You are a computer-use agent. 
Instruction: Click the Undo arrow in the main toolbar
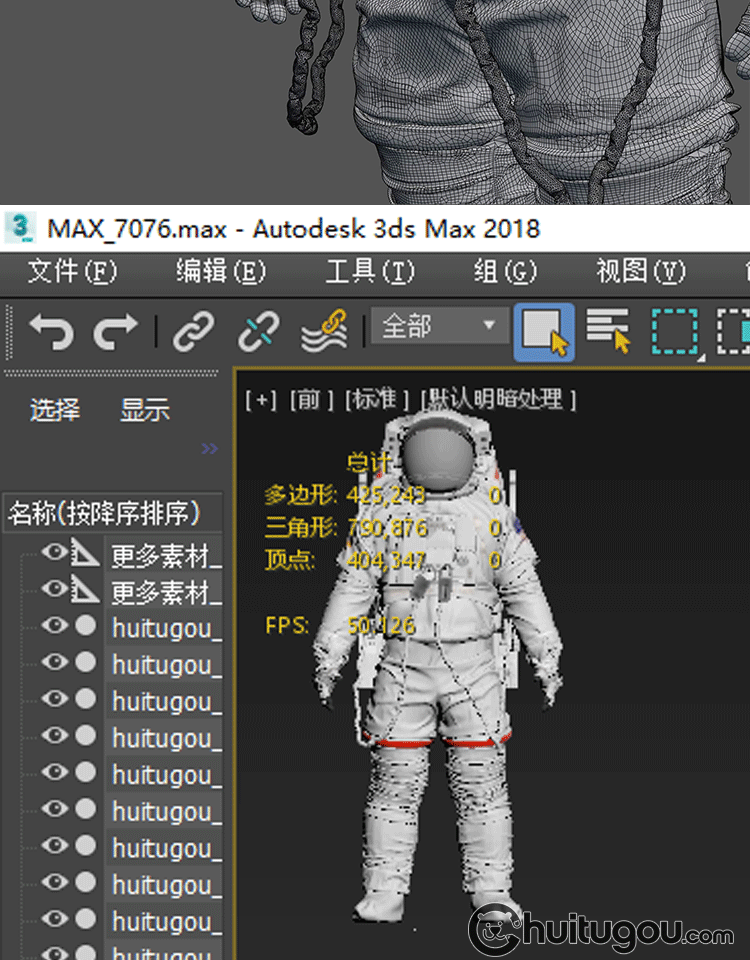pos(51,331)
